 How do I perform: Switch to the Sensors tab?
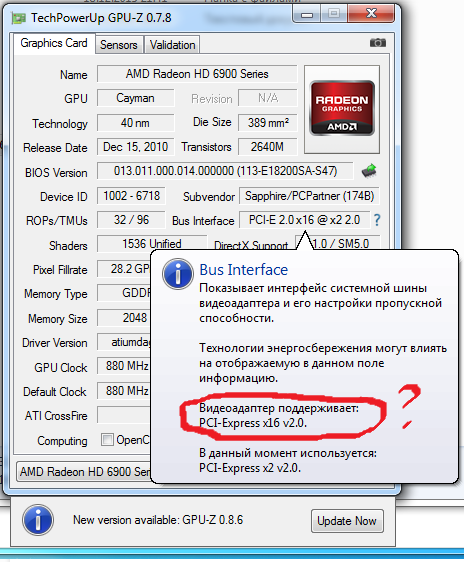point(119,45)
